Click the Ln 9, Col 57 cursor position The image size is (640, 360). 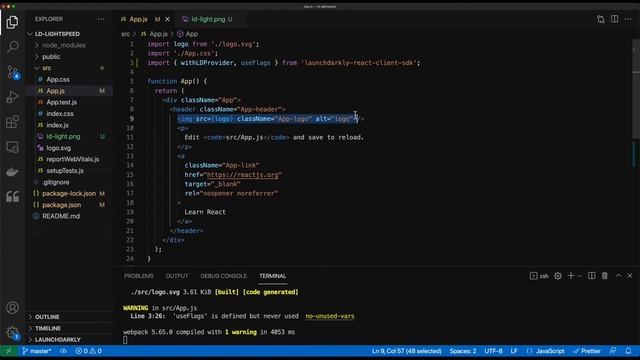[407, 351]
